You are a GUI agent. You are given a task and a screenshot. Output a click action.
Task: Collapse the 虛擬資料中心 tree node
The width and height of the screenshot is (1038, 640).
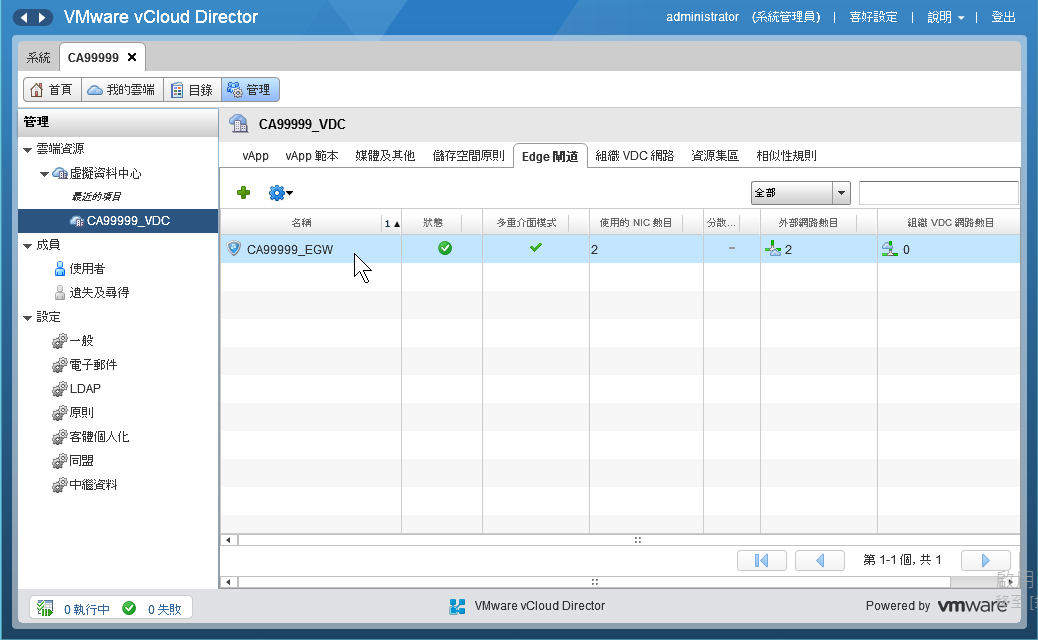click(x=44, y=174)
